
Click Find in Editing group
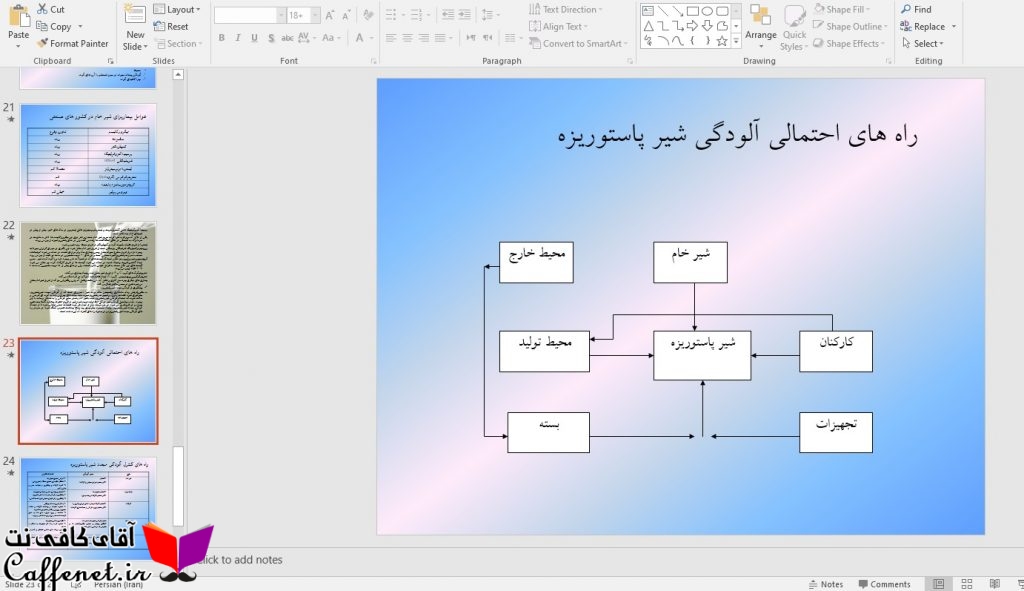[x=916, y=9]
